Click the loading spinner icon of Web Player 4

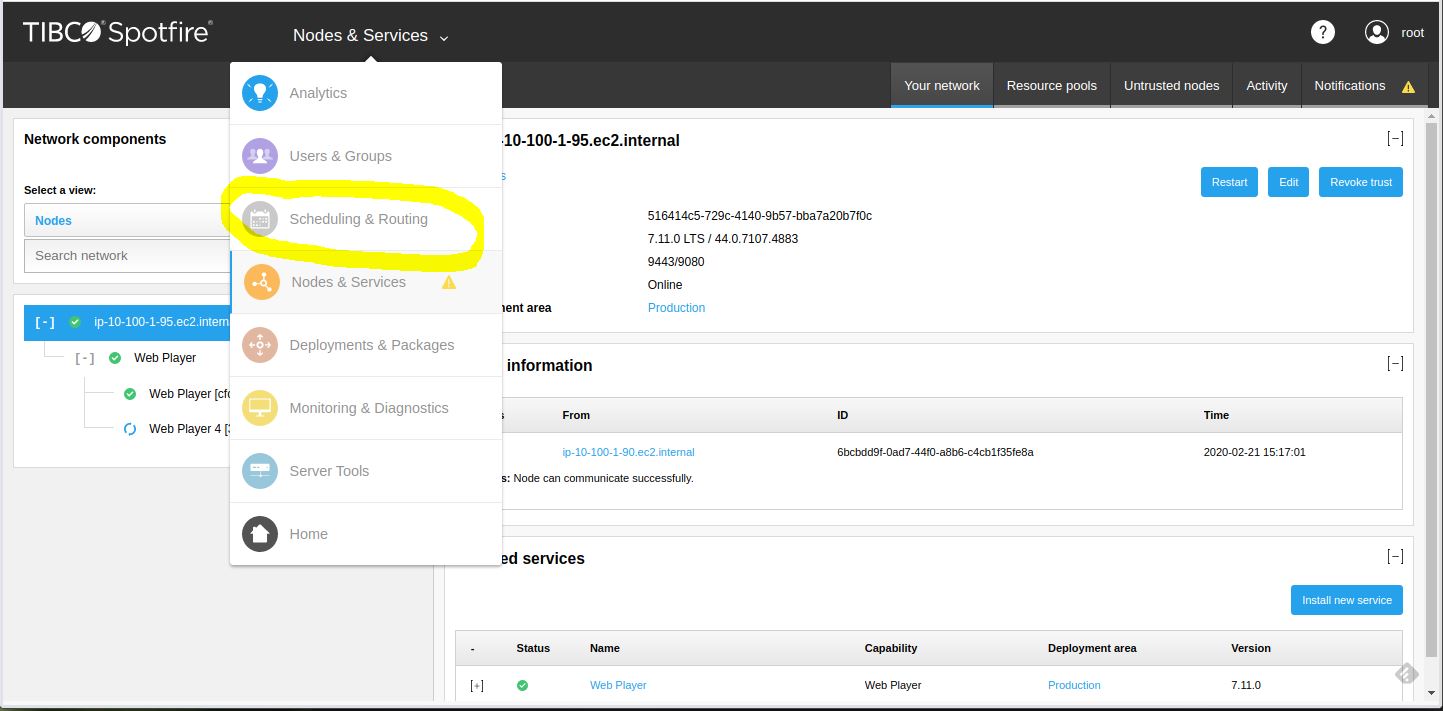pos(129,429)
